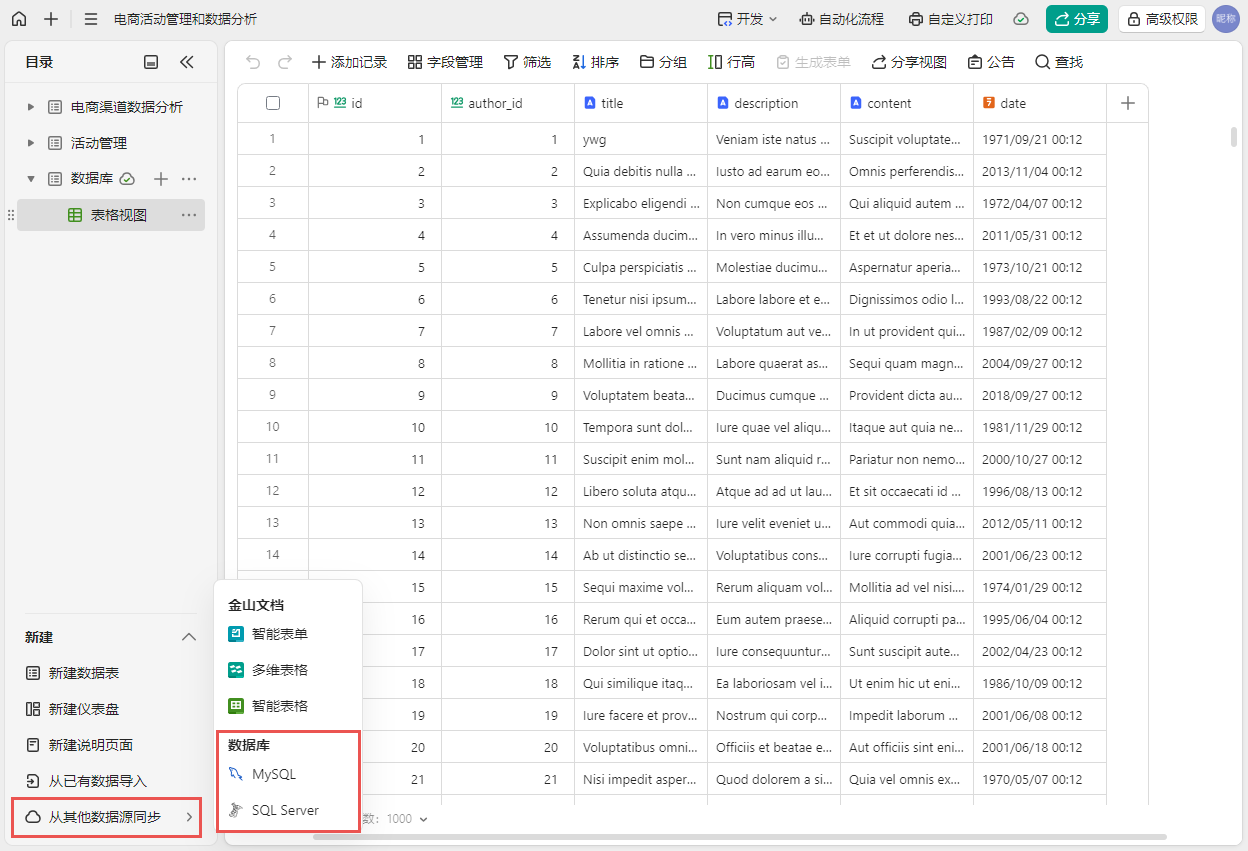1248x851 pixels.
Task: Select MySQL from database menu
Action: 273,774
